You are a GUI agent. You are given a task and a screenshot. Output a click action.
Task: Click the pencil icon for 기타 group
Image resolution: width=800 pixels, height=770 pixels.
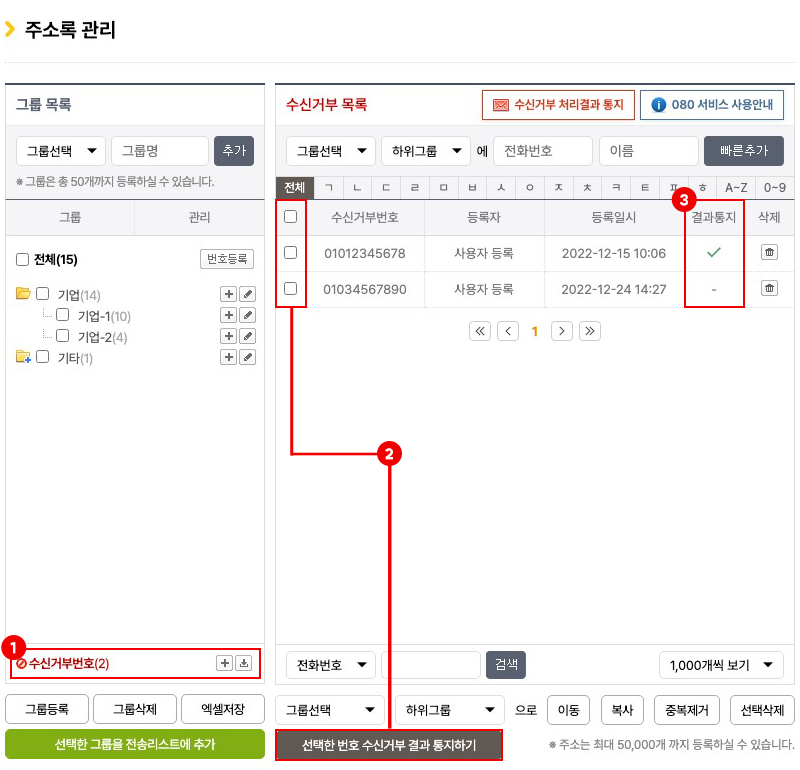click(x=248, y=358)
